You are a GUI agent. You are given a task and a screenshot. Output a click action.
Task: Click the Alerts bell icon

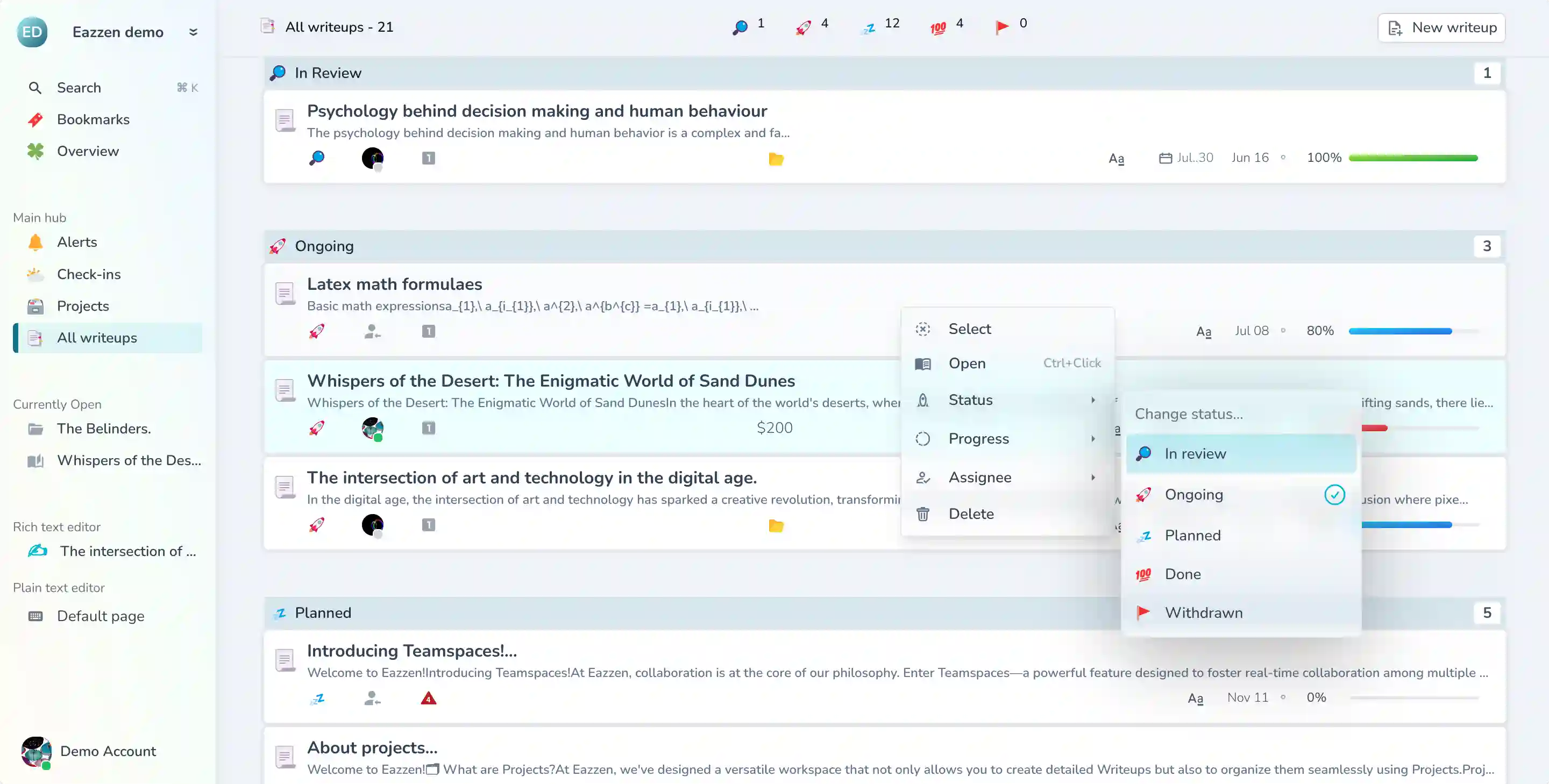pos(35,243)
